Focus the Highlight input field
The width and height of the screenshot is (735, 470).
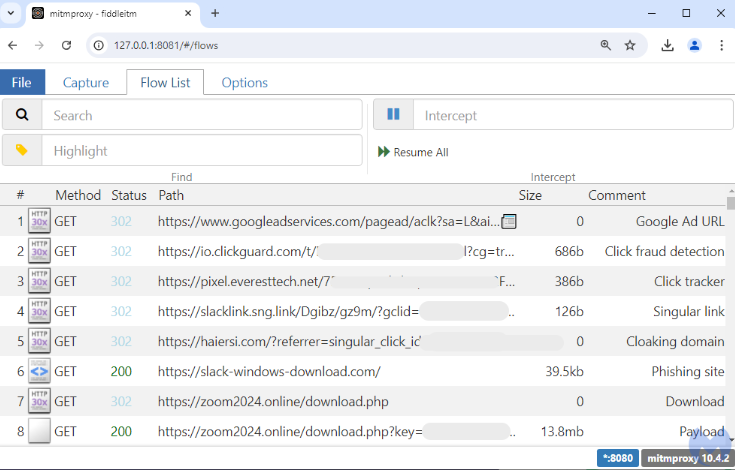point(202,150)
